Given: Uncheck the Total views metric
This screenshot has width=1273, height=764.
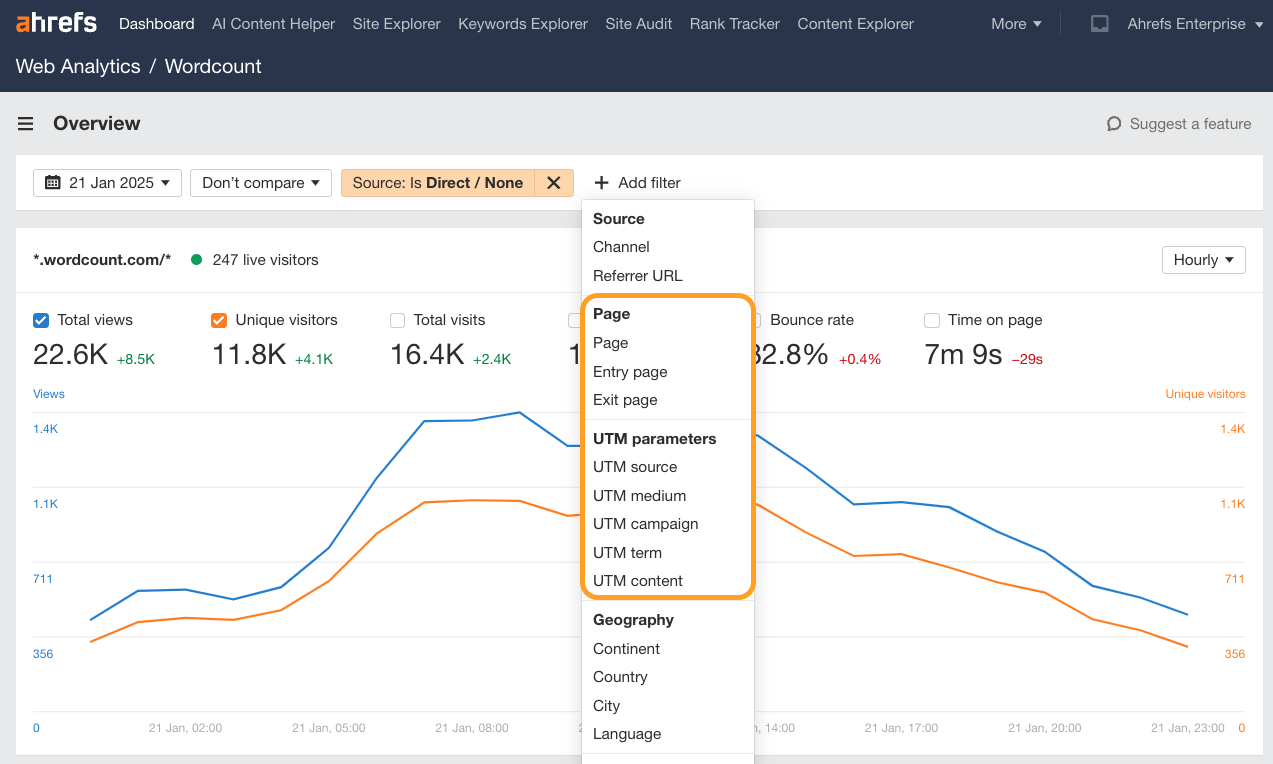Looking at the screenshot, I should coord(41,320).
